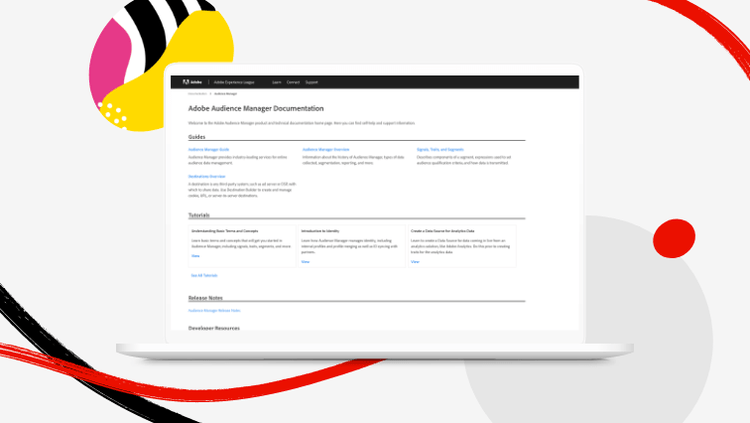The image size is (750, 423).
Task: Click the Tutorials section heading
Action: (199, 215)
